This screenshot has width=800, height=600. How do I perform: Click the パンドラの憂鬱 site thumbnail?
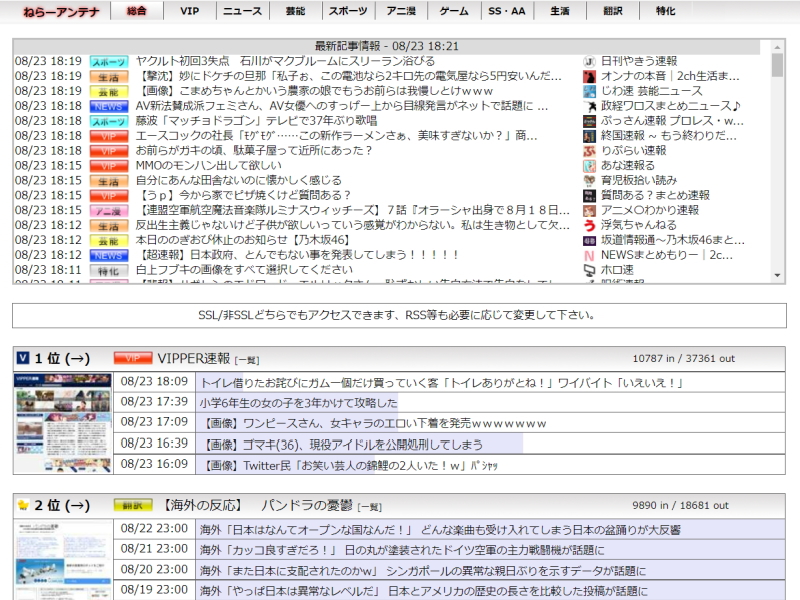coord(63,560)
